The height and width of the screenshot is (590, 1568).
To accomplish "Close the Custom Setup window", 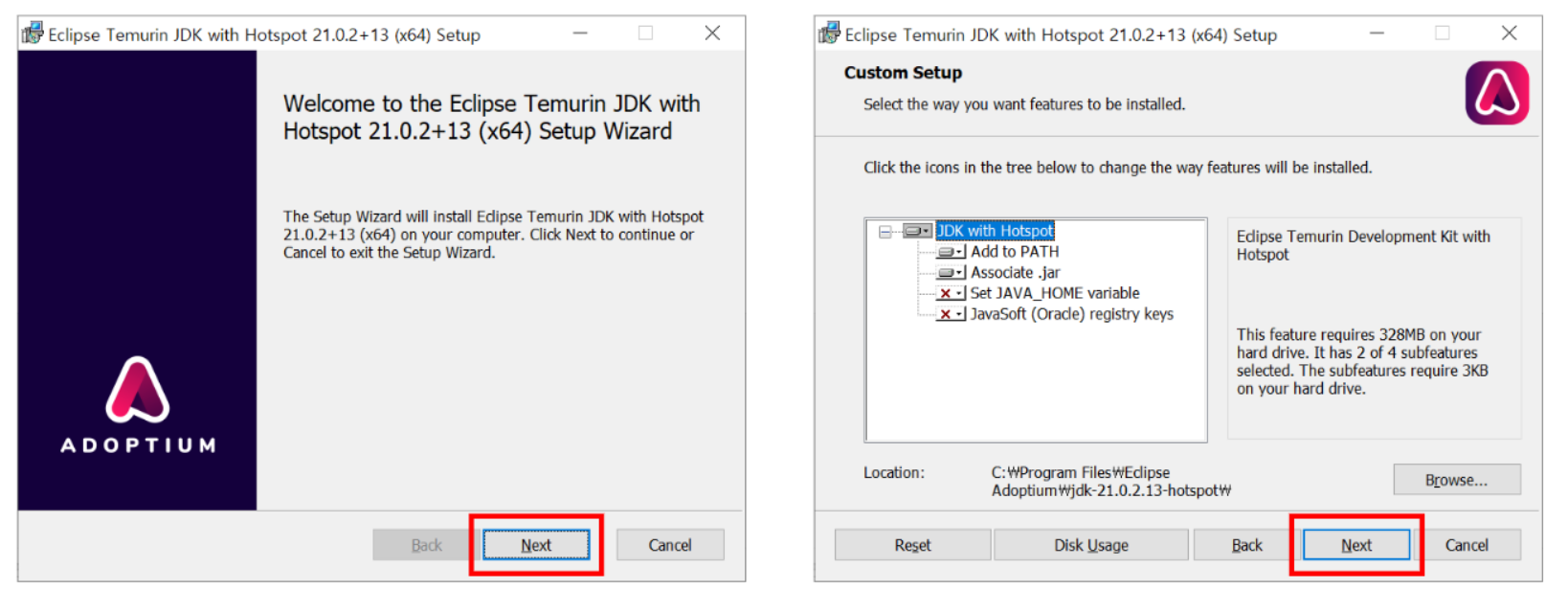I will point(1509,34).
